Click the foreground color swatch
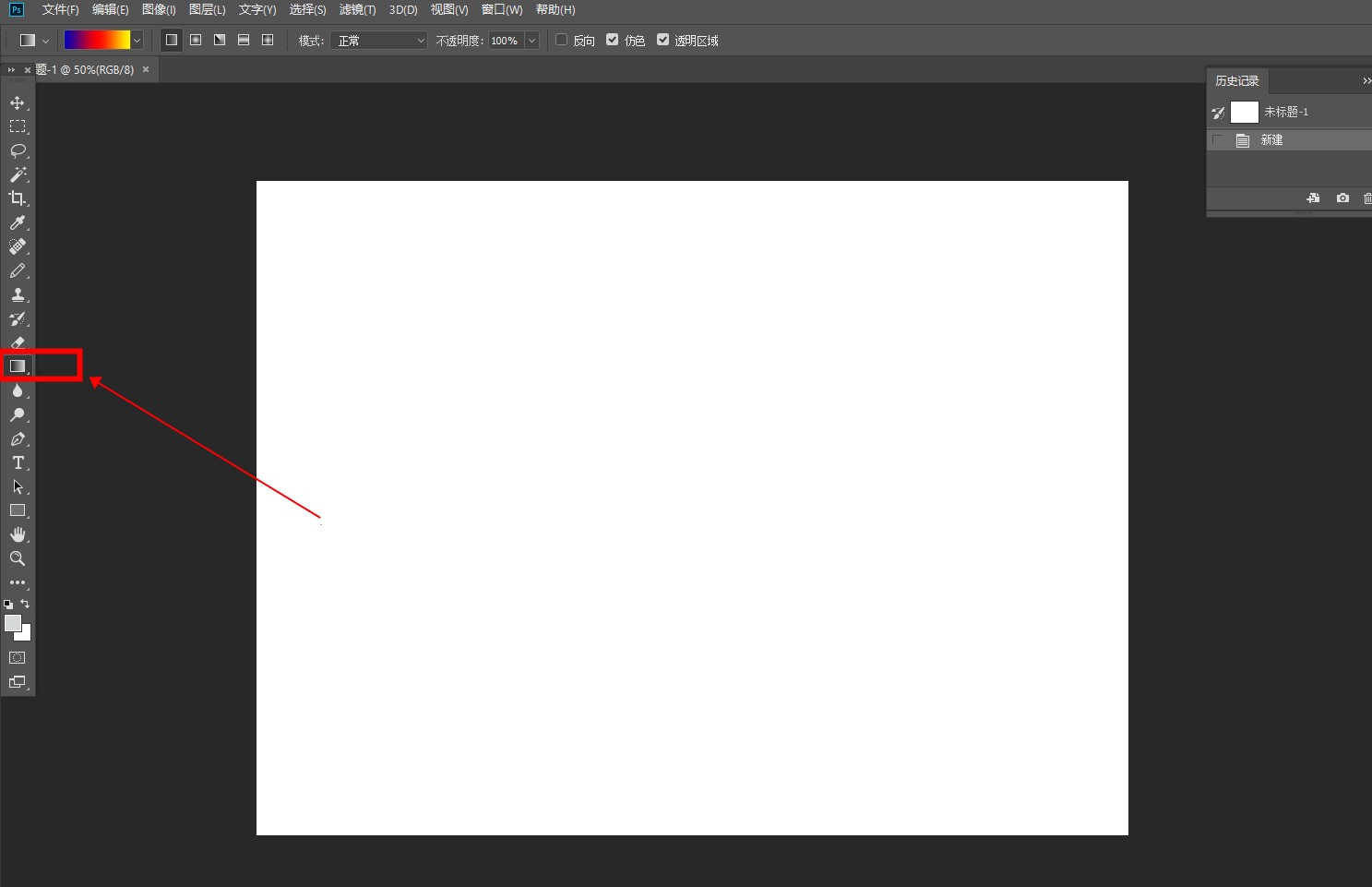This screenshot has width=1372, height=887. point(12,623)
